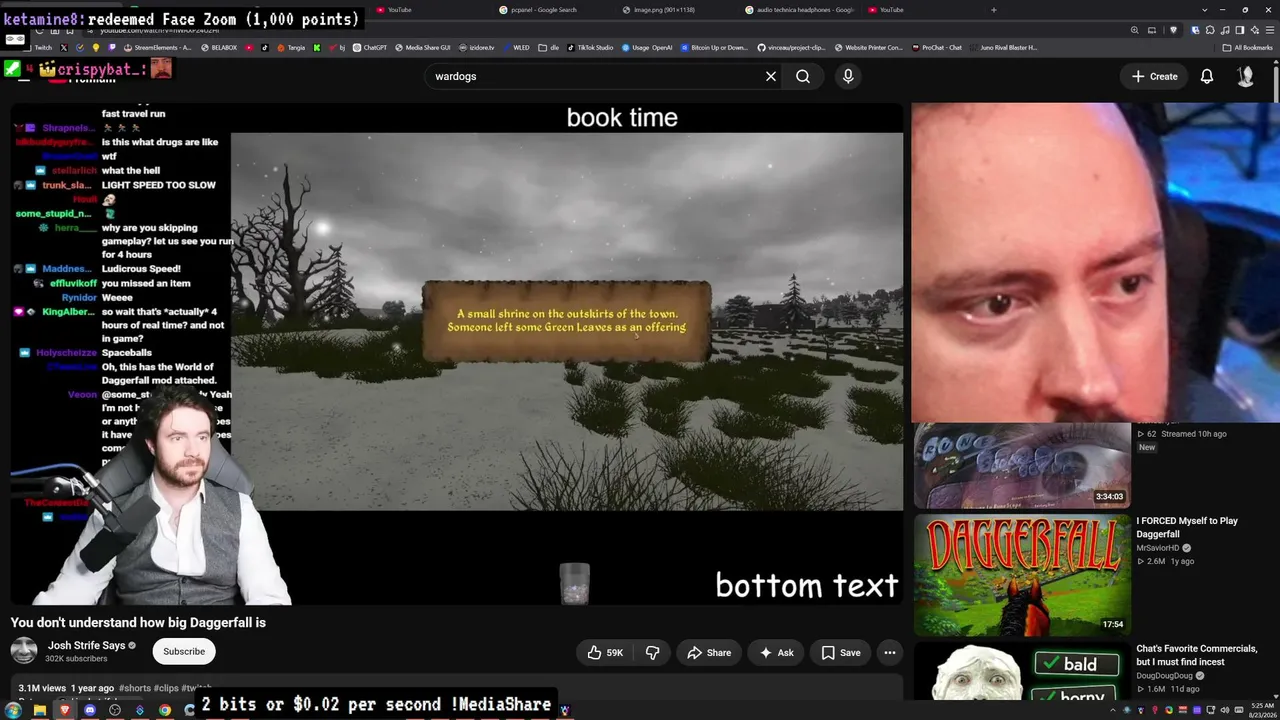Click the Create button
The height and width of the screenshot is (720, 1280).
coord(1155,76)
